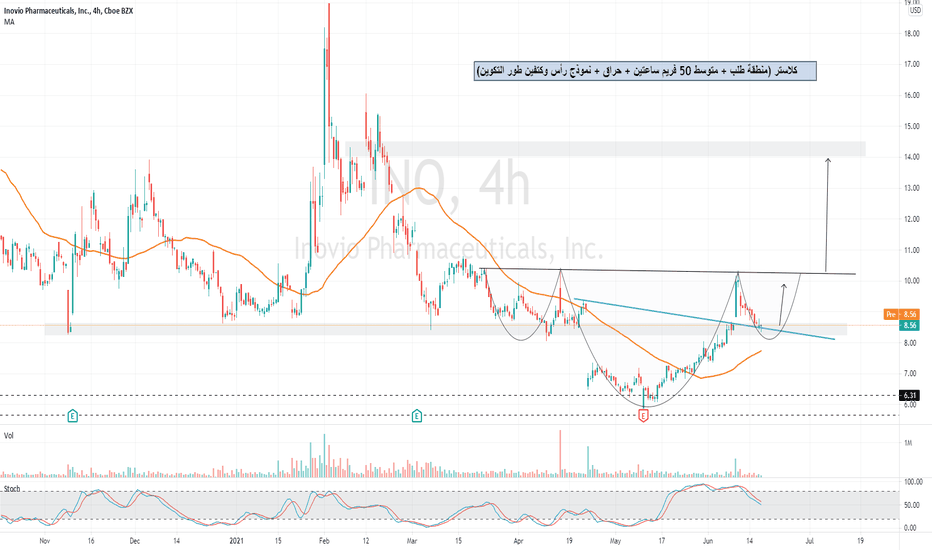Click the 16.00 price axis label
932x550 pixels.
click(x=911, y=95)
